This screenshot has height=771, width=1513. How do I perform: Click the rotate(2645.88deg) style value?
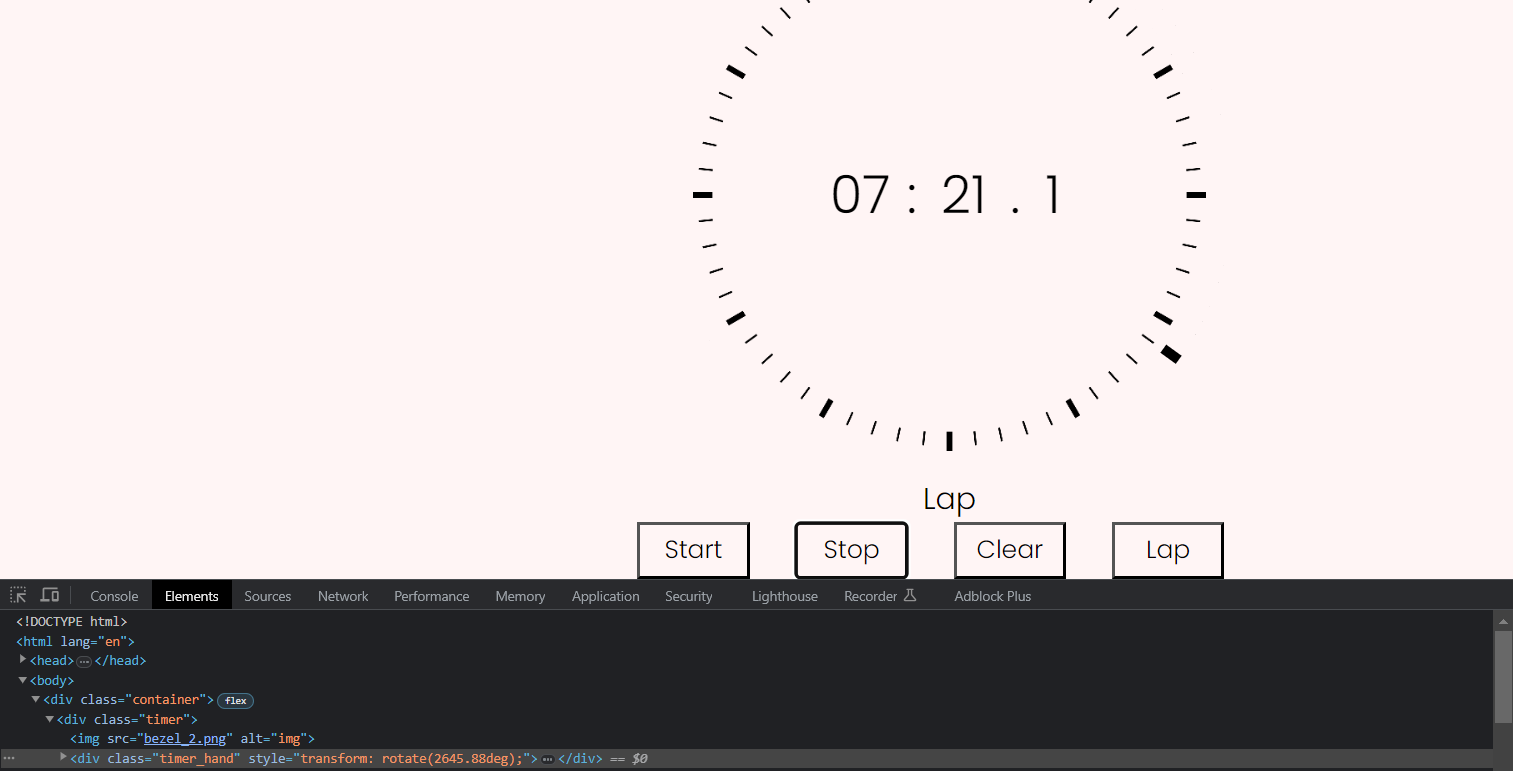pos(452,759)
